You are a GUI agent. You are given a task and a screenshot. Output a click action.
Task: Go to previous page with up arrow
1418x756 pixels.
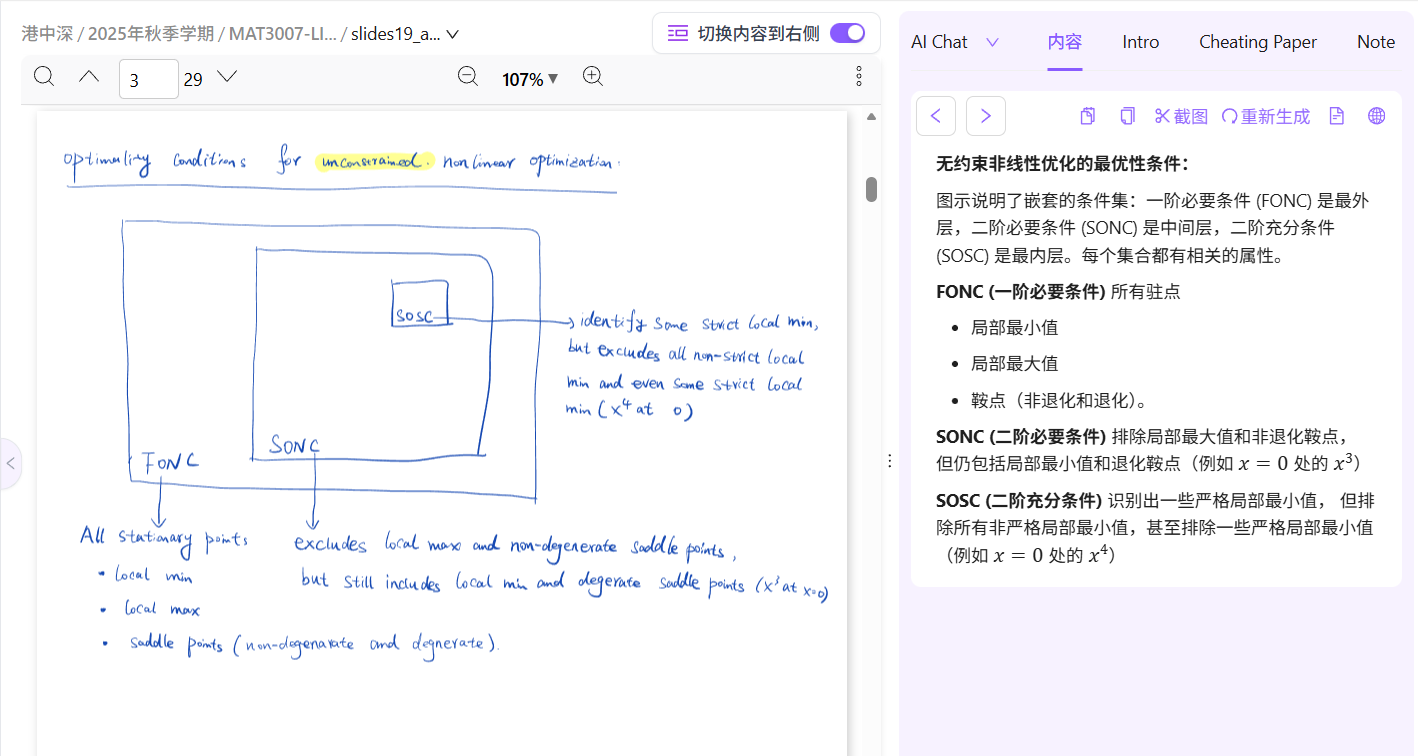point(89,77)
